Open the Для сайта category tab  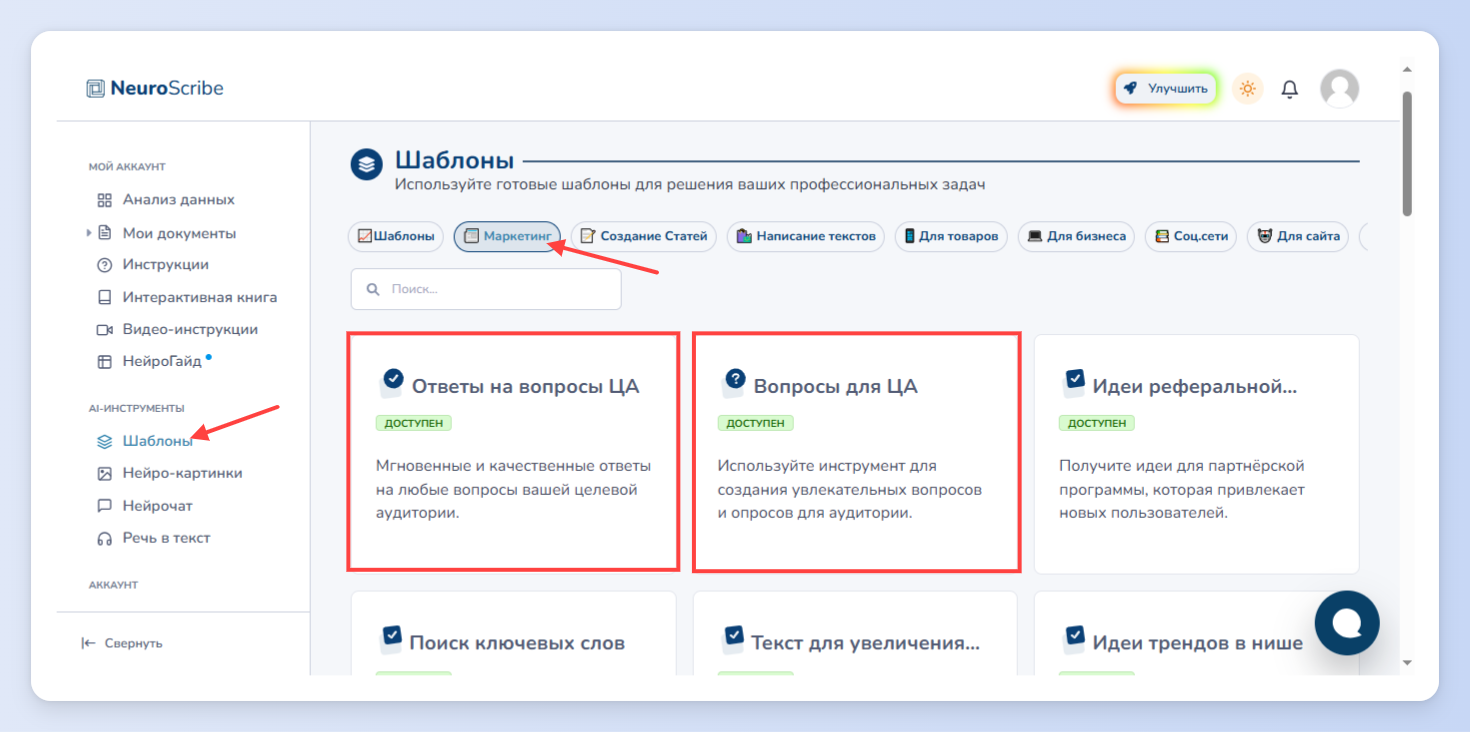[x=1298, y=237]
